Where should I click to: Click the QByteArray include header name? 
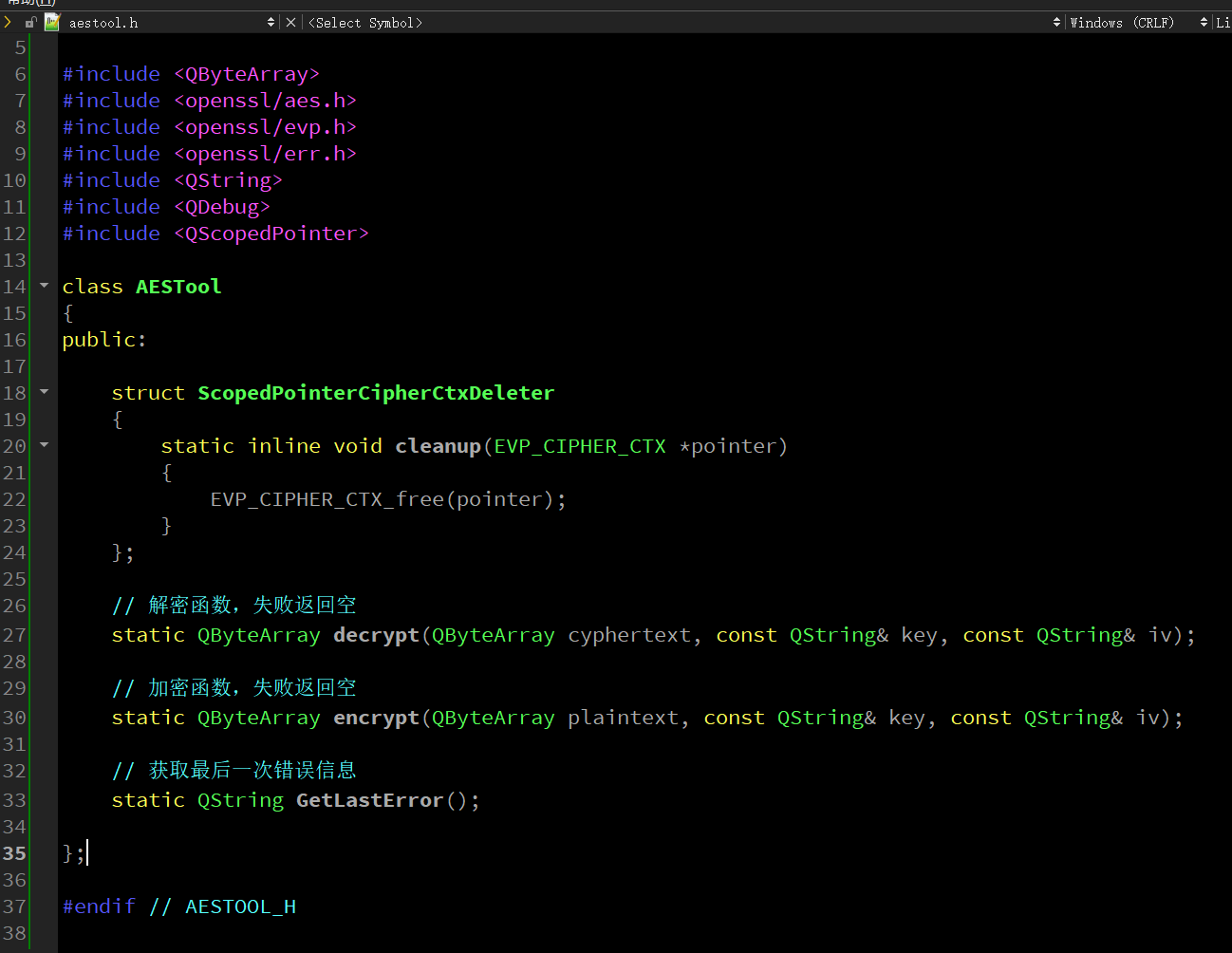click(247, 74)
